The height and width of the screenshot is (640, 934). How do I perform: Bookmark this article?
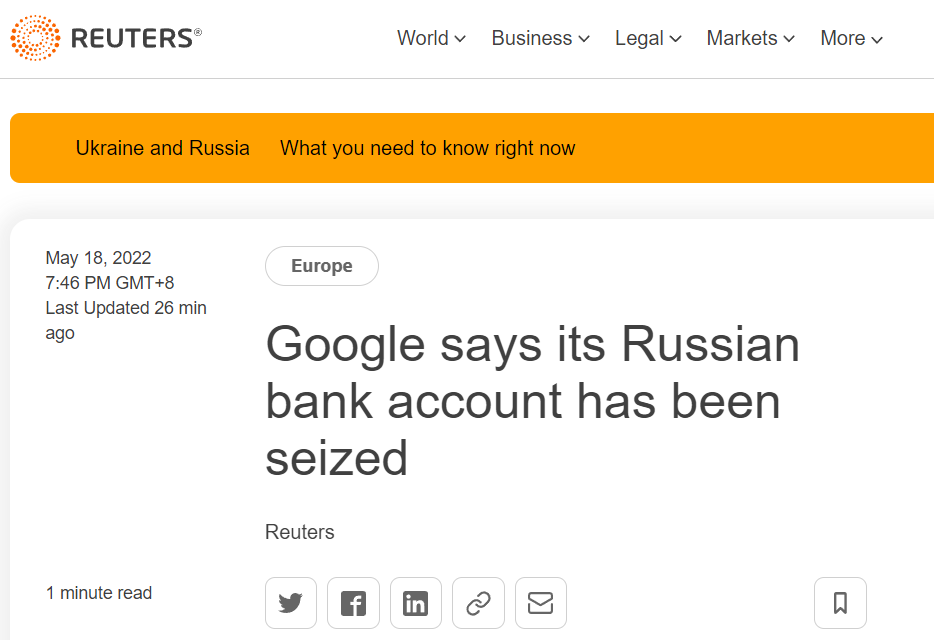tap(840, 602)
